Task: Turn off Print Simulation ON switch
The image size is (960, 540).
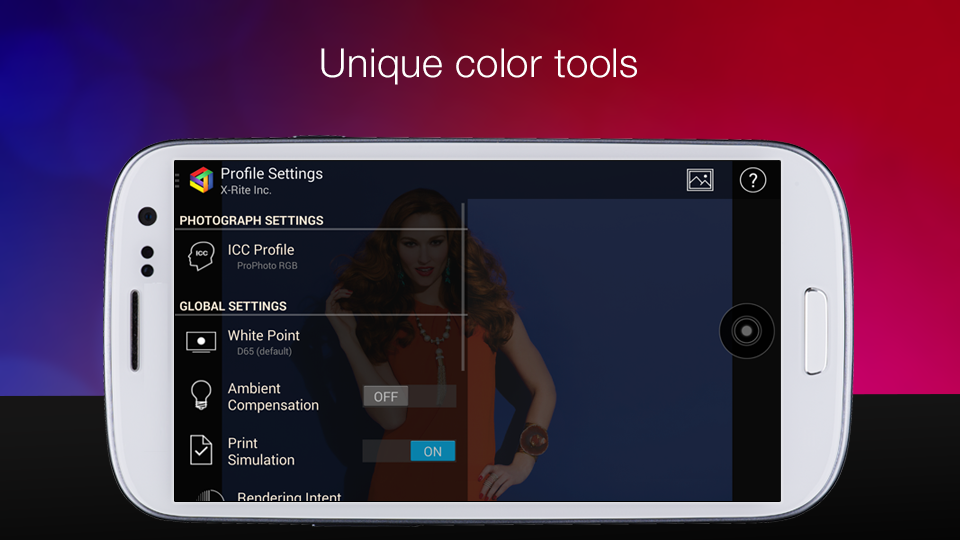Action: coord(409,451)
